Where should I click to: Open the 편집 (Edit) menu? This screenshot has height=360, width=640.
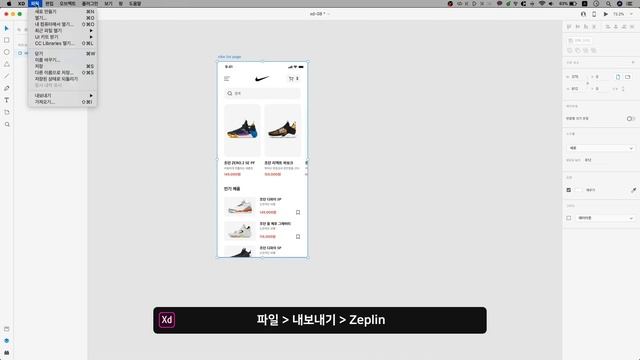[49, 4]
